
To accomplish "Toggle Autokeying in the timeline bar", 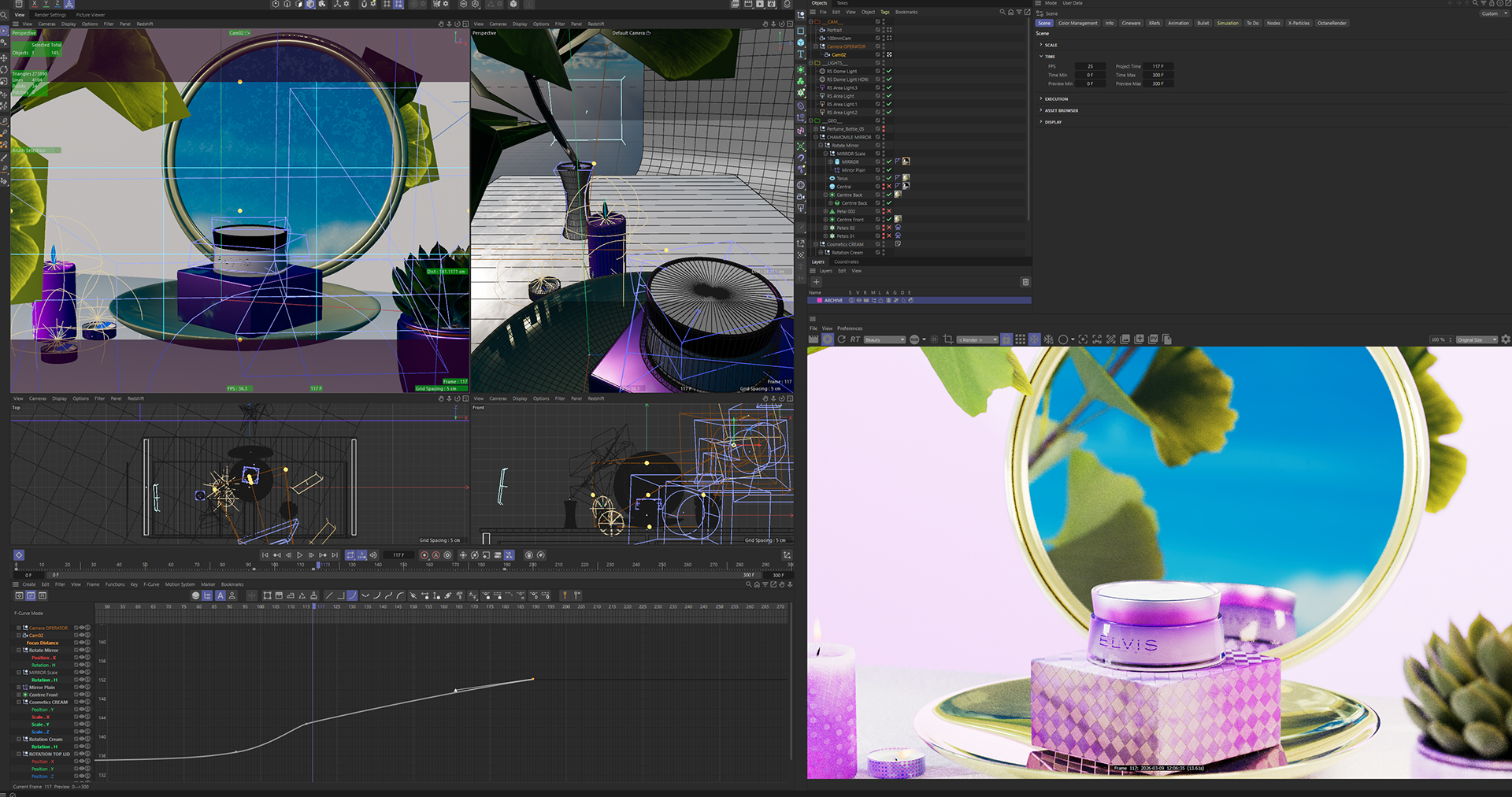I will (436, 555).
